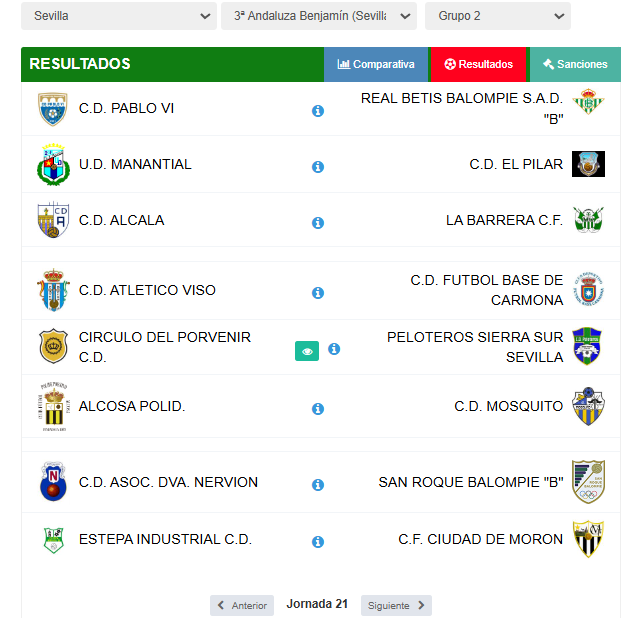629x618 pixels.
Task: Go to next jornada with Siguiente
Action: (x=396, y=605)
